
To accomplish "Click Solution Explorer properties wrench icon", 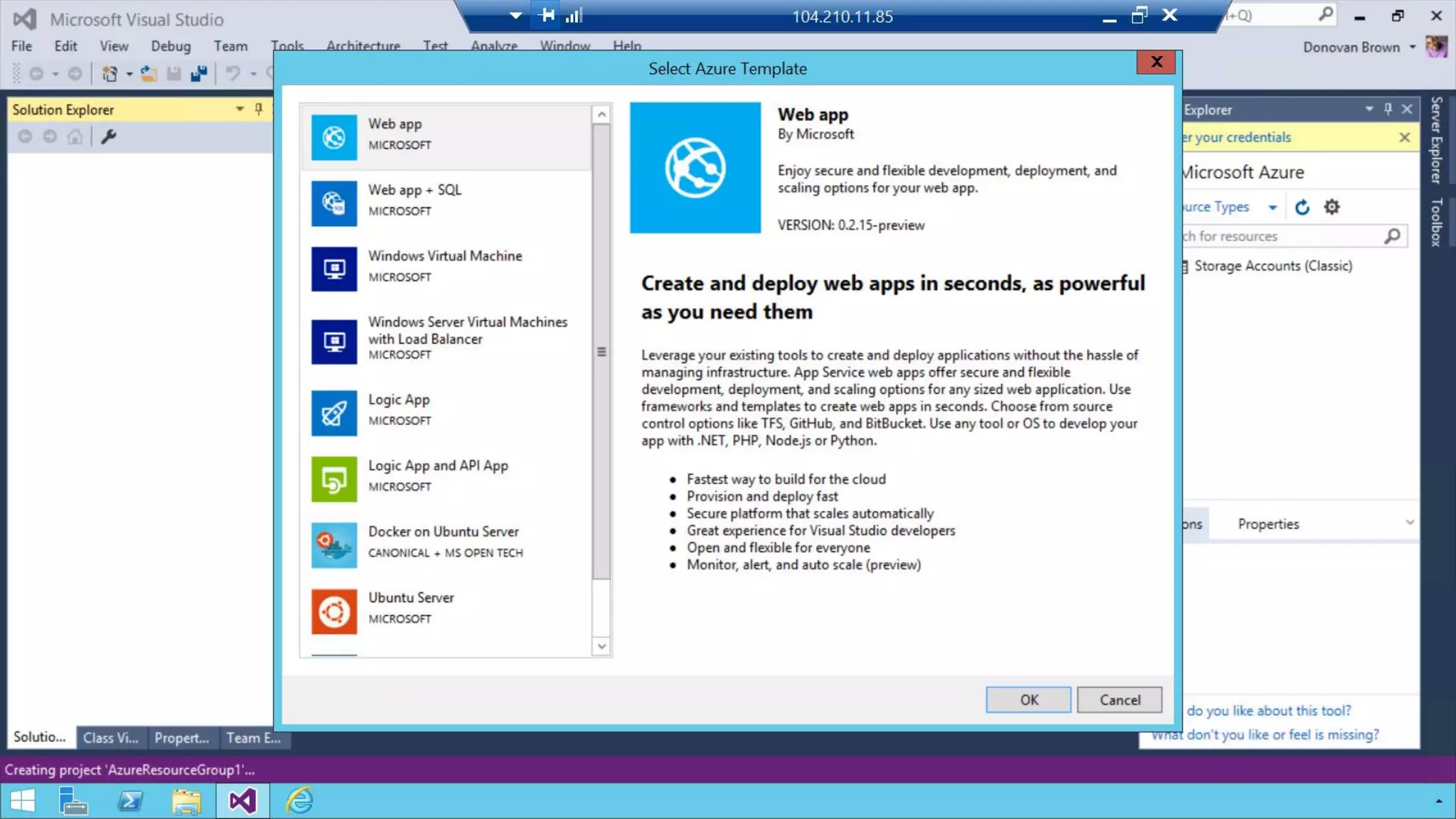I will click(x=108, y=136).
